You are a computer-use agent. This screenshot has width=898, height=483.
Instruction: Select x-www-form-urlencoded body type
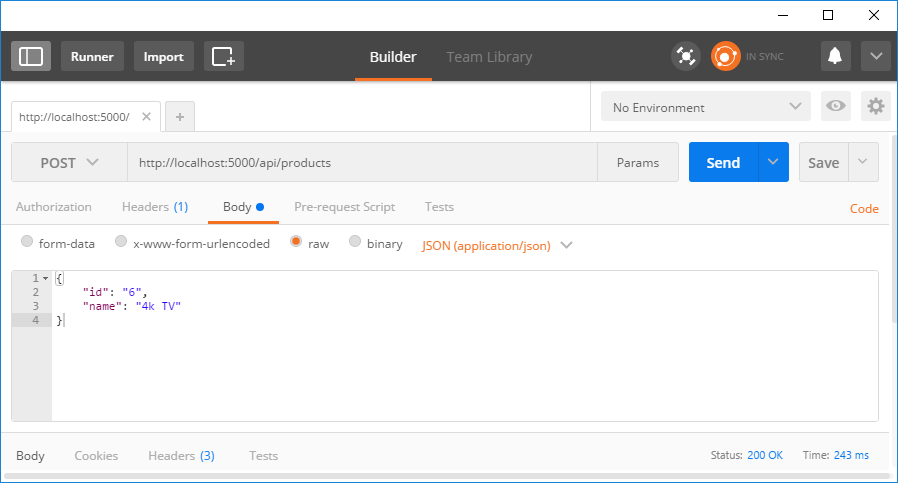121,243
